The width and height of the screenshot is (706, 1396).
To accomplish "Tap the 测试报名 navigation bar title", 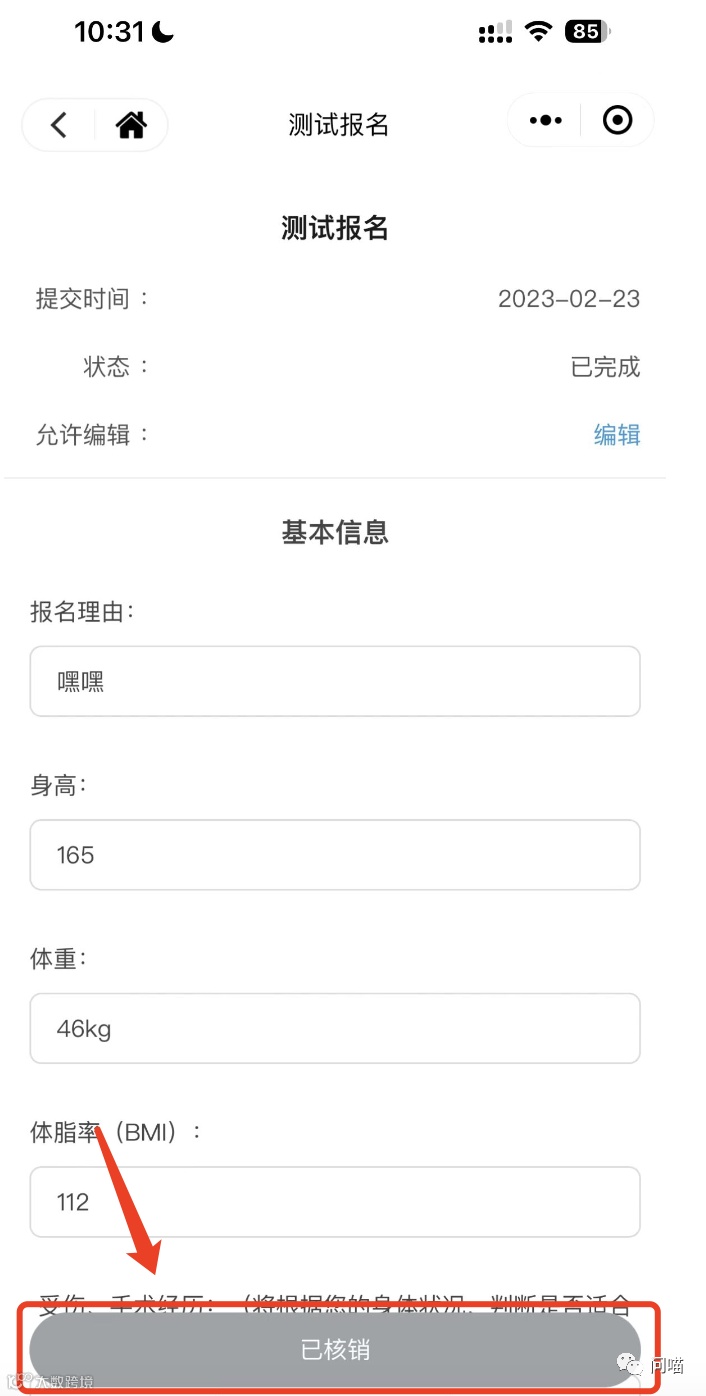I will (x=338, y=125).
